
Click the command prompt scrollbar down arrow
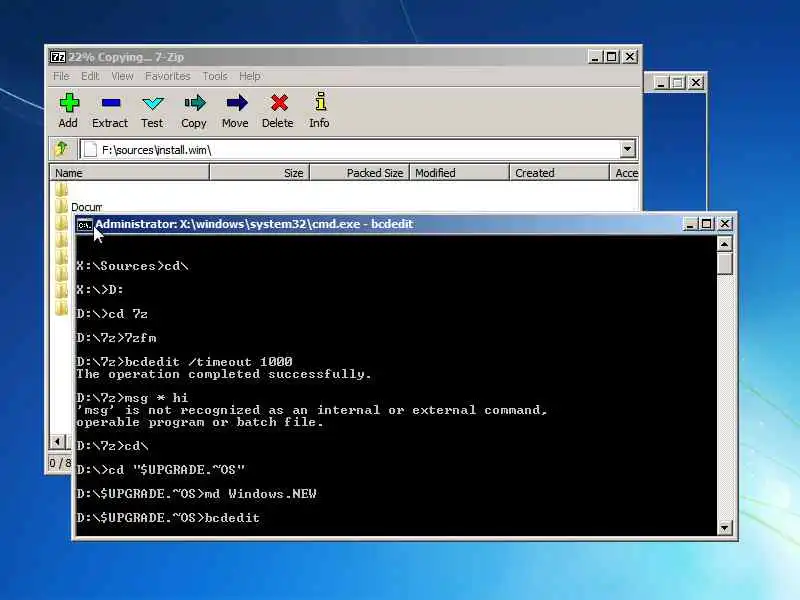pyautogui.click(x=724, y=527)
